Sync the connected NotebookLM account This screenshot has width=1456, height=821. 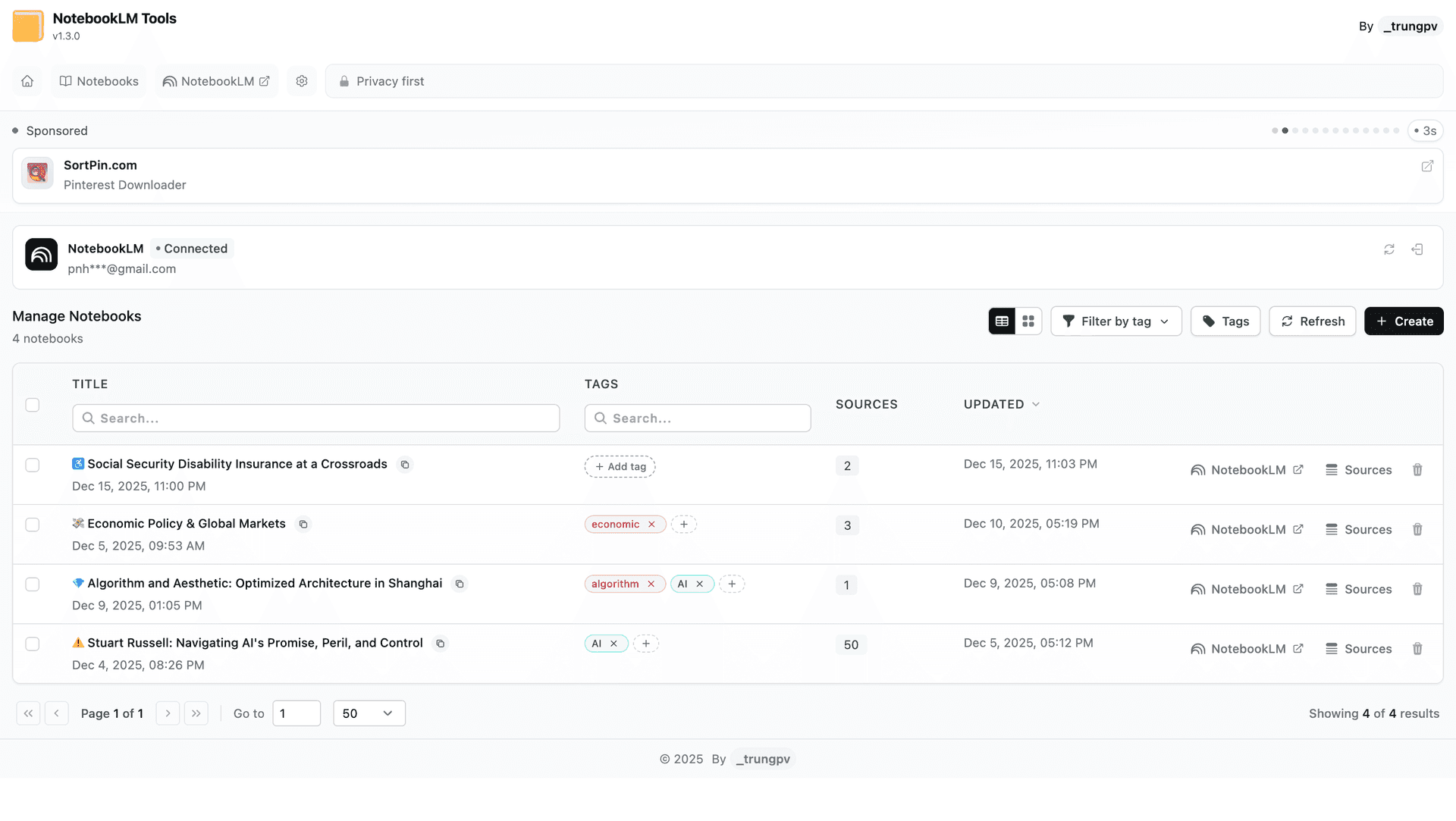1389,249
